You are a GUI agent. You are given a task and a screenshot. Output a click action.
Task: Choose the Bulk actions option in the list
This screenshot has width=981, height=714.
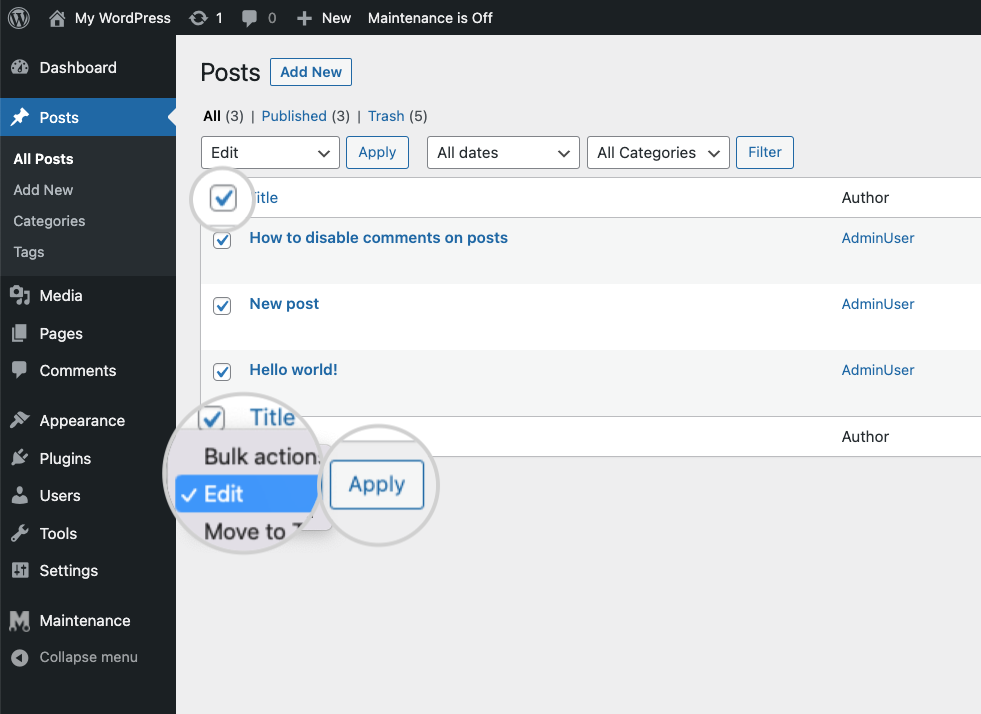tap(261, 456)
